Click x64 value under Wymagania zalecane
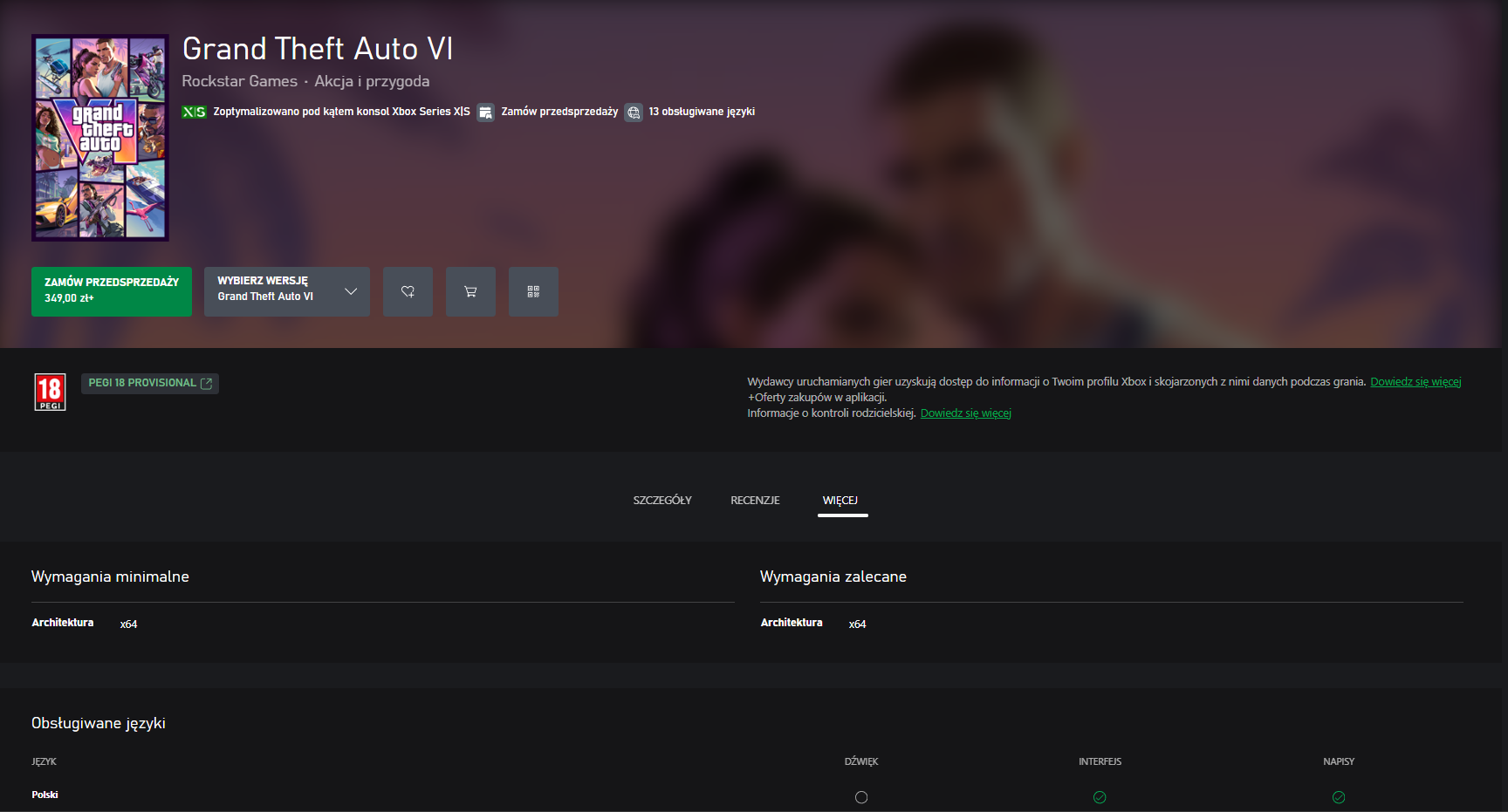The image size is (1508, 812). pyautogui.click(x=857, y=624)
